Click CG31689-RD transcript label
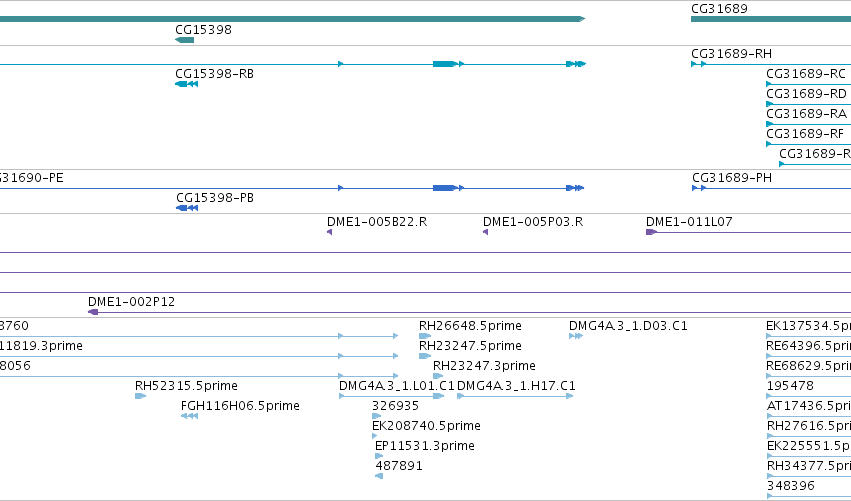This screenshot has width=851, height=501. pyautogui.click(x=806, y=94)
